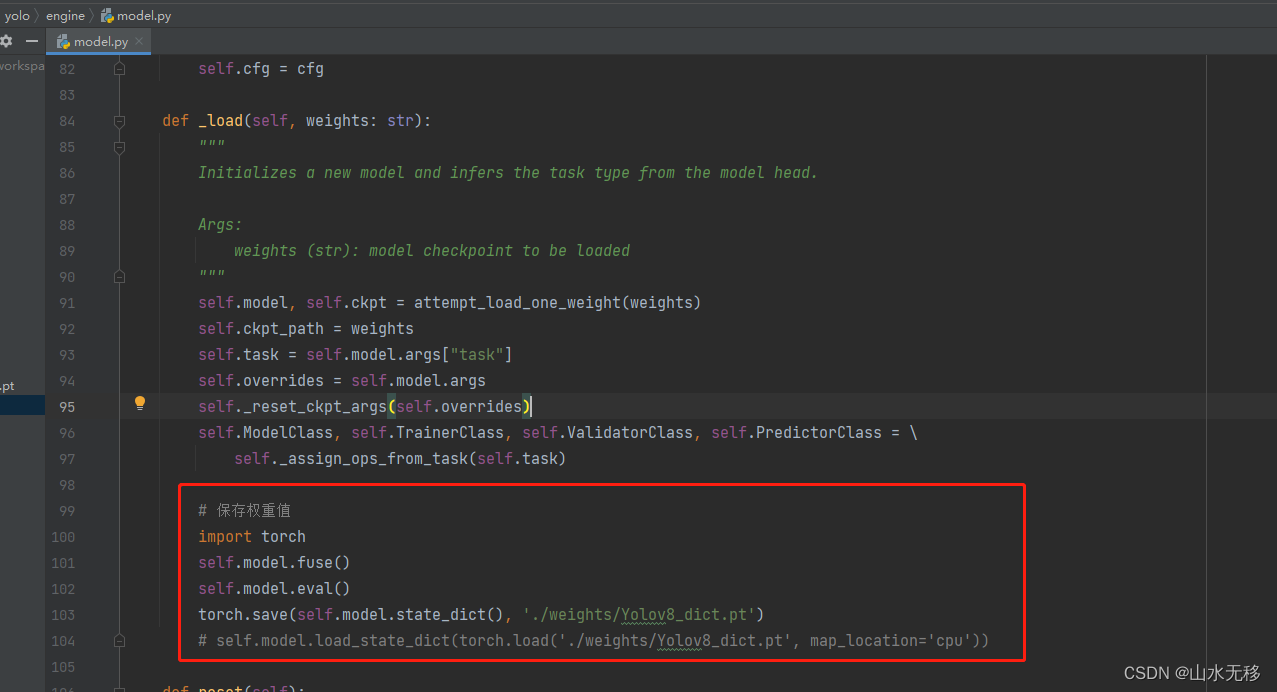Click 'self.model.fuse()' line
1277x692 pixels.
[x=274, y=563]
